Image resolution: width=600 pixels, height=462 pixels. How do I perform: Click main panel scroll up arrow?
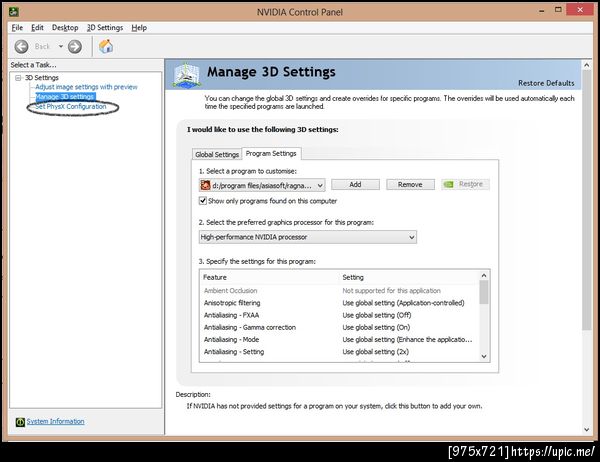click(587, 65)
